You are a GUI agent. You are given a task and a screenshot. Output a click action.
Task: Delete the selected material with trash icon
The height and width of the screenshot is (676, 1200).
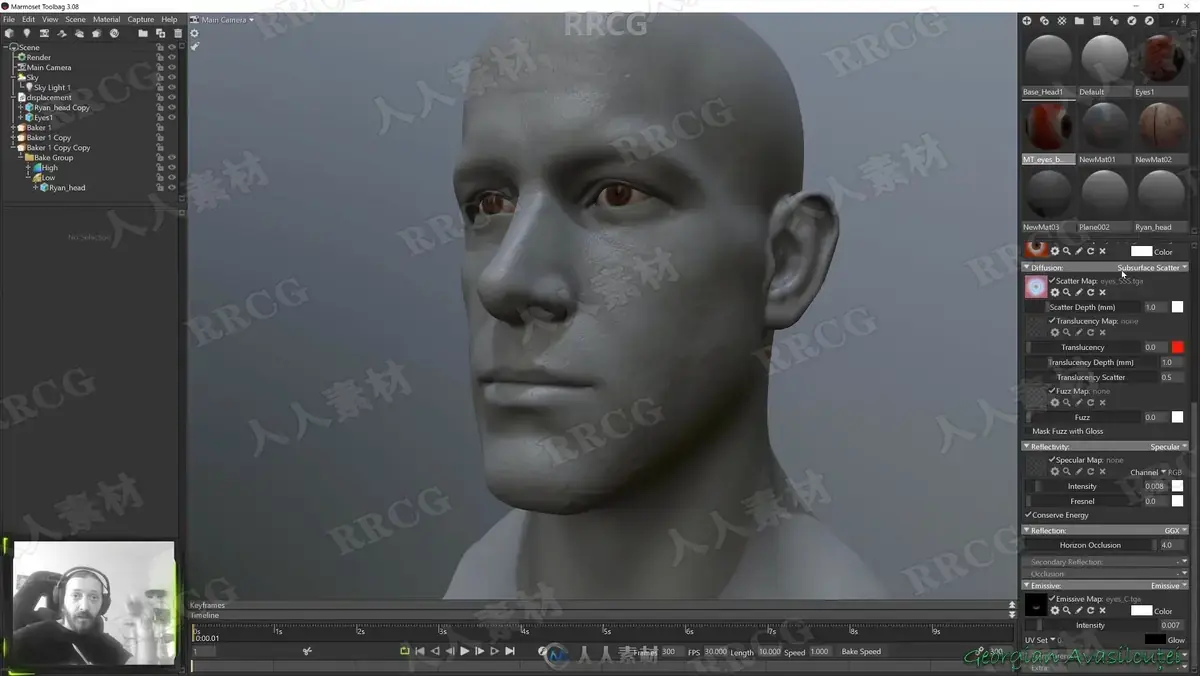(1097, 20)
